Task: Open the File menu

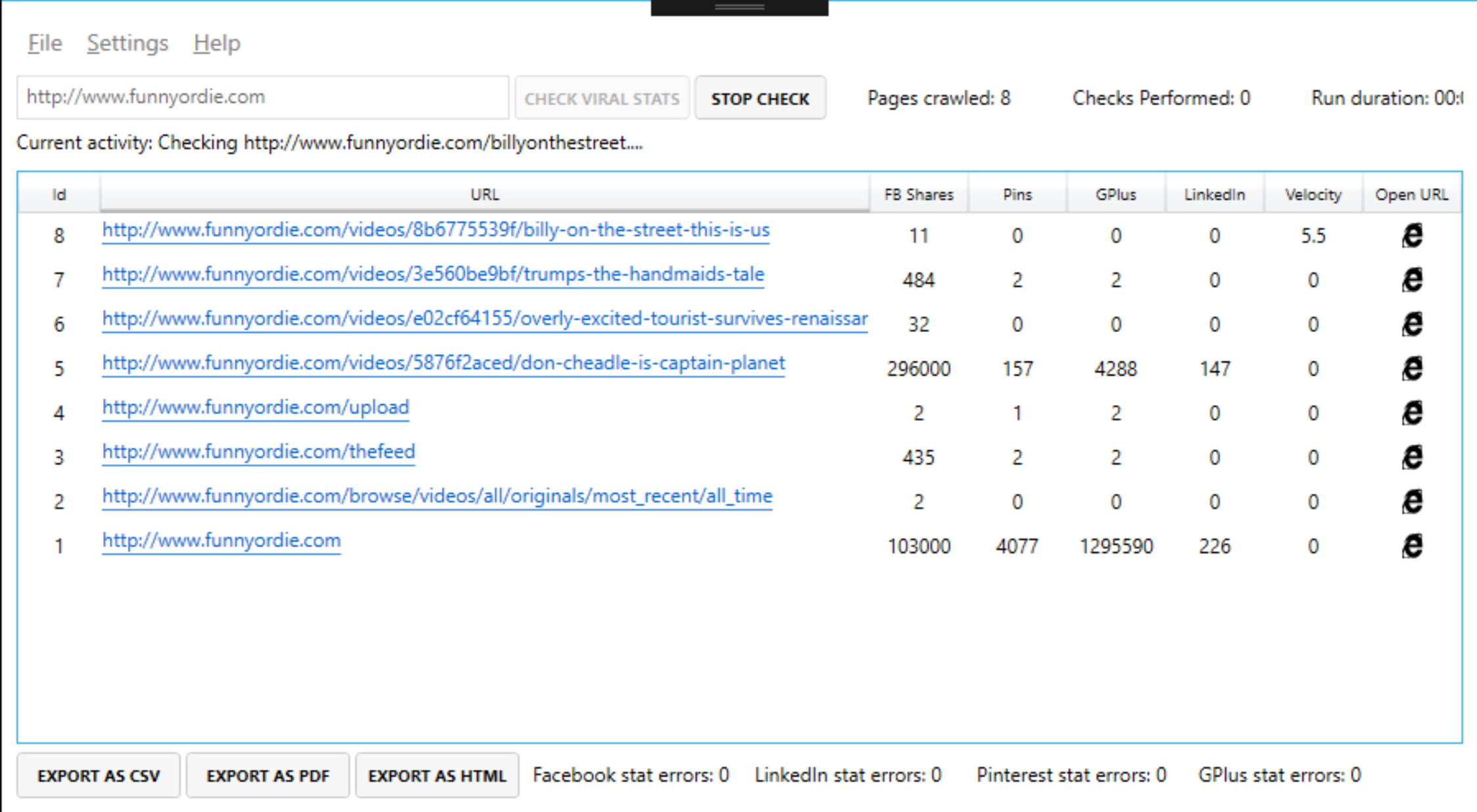Action: [45, 43]
